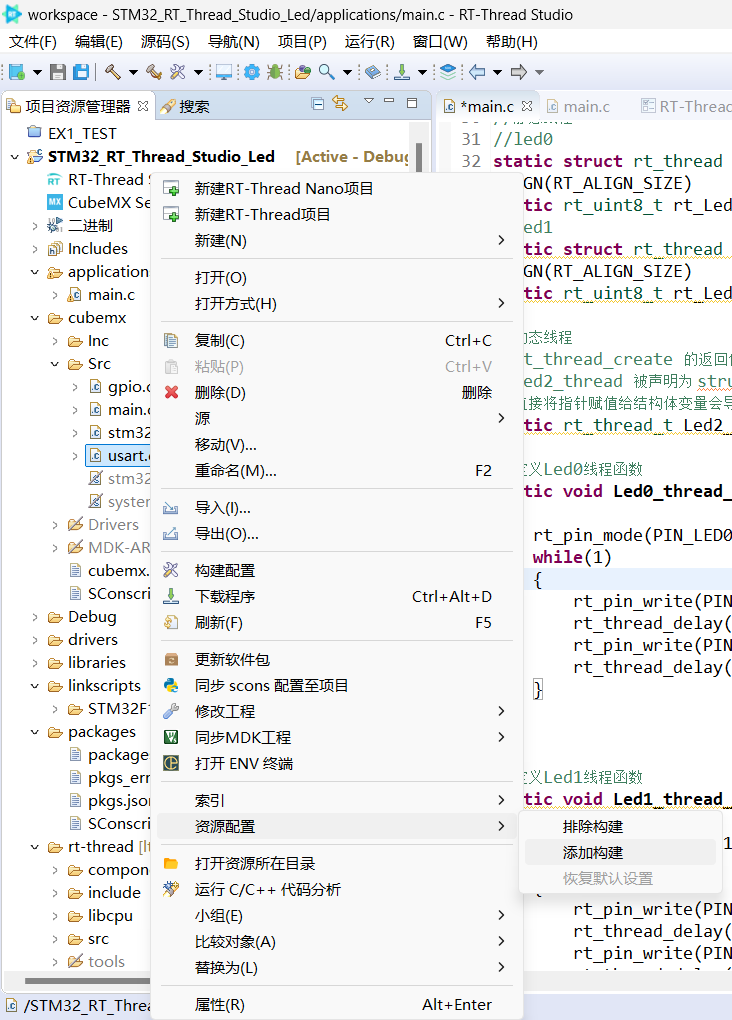Click Collapse All icon in project explorer
Screen dimensions: 732x1020
[318, 104]
